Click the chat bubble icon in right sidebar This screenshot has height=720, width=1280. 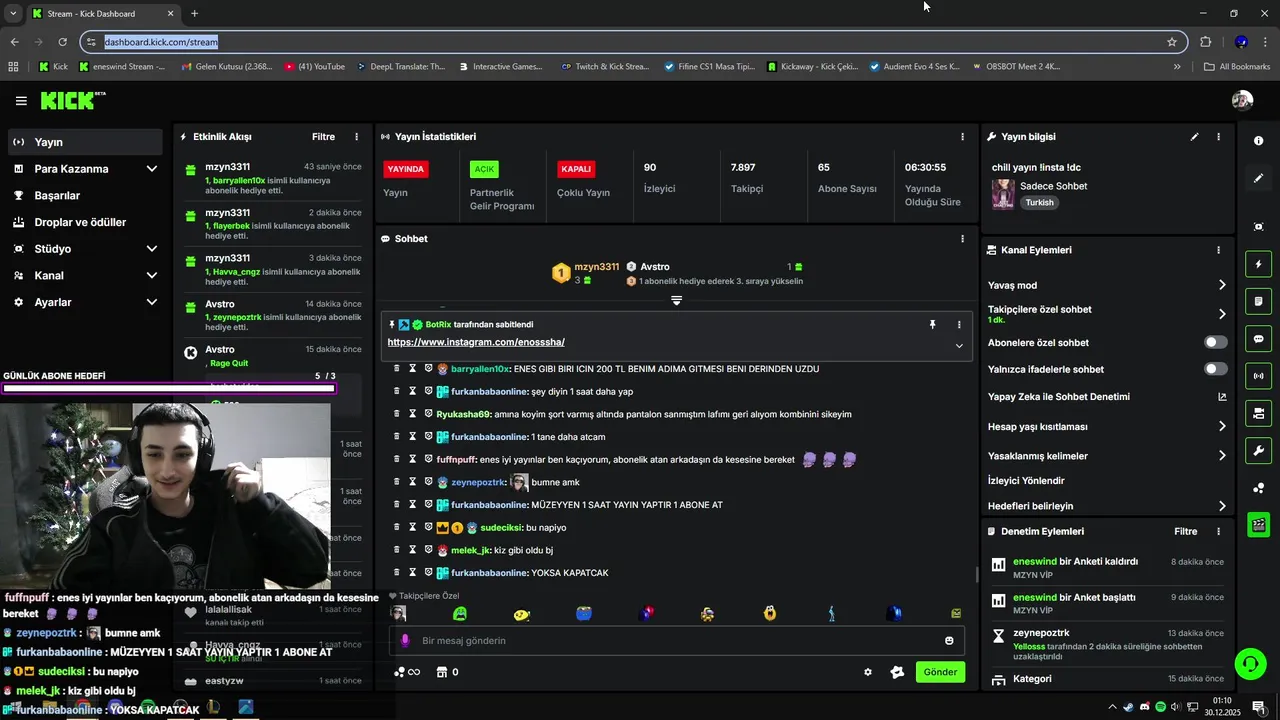pyautogui.click(x=1258, y=339)
